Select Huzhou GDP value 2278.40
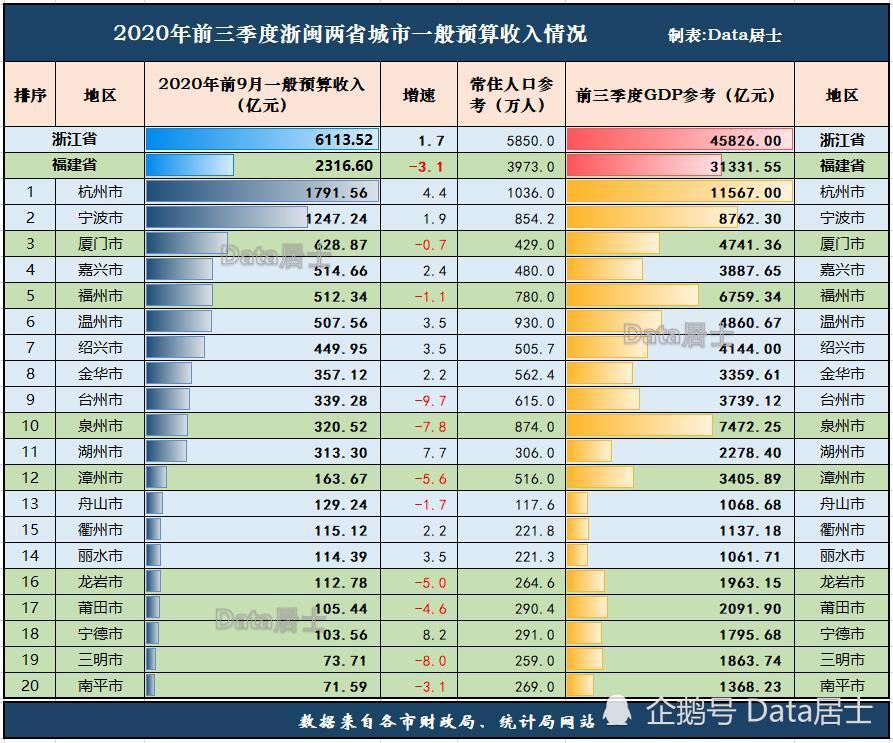 click(x=750, y=453)
